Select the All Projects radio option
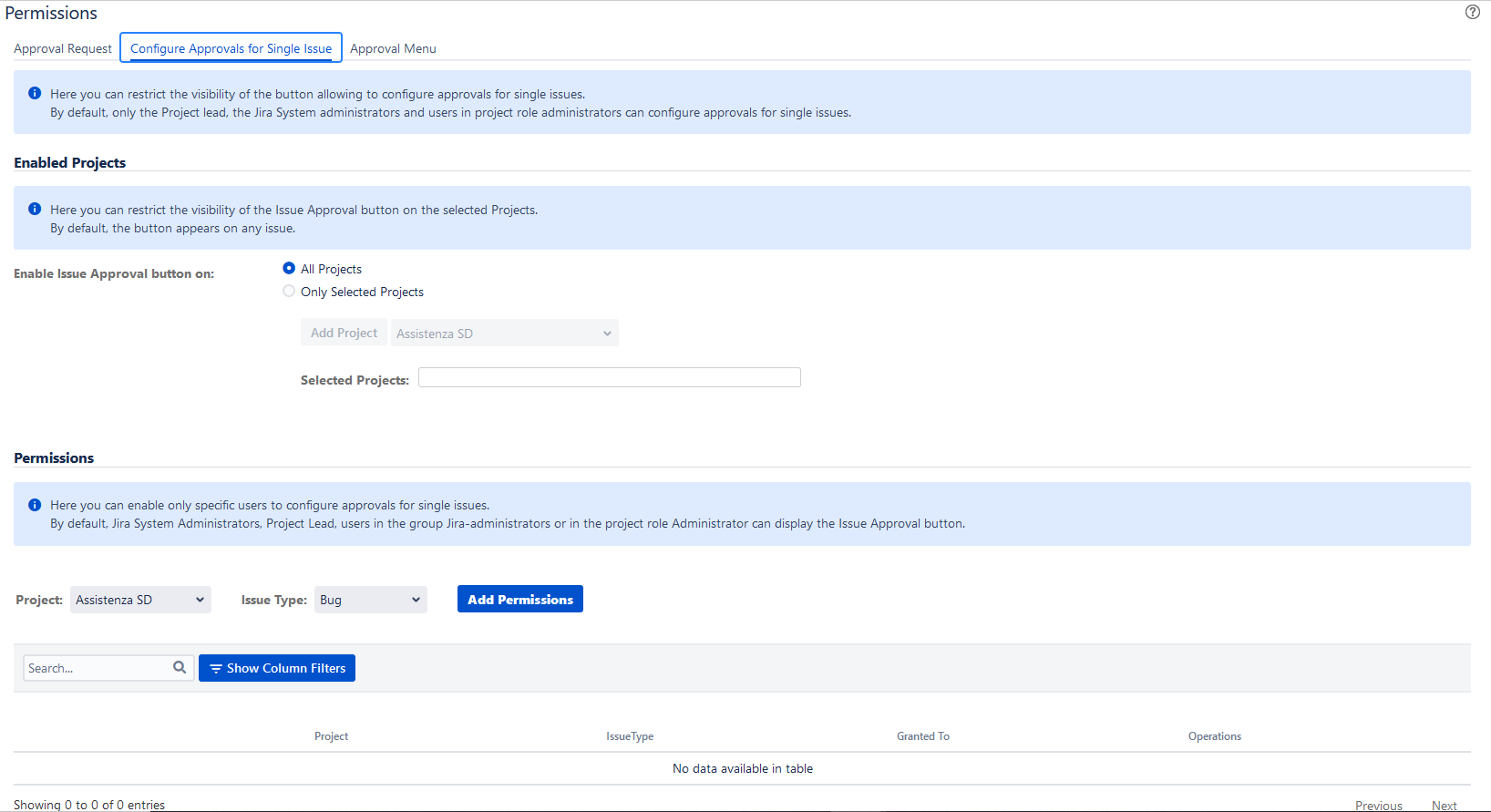 pyautogui.click(x=289, y=268)
